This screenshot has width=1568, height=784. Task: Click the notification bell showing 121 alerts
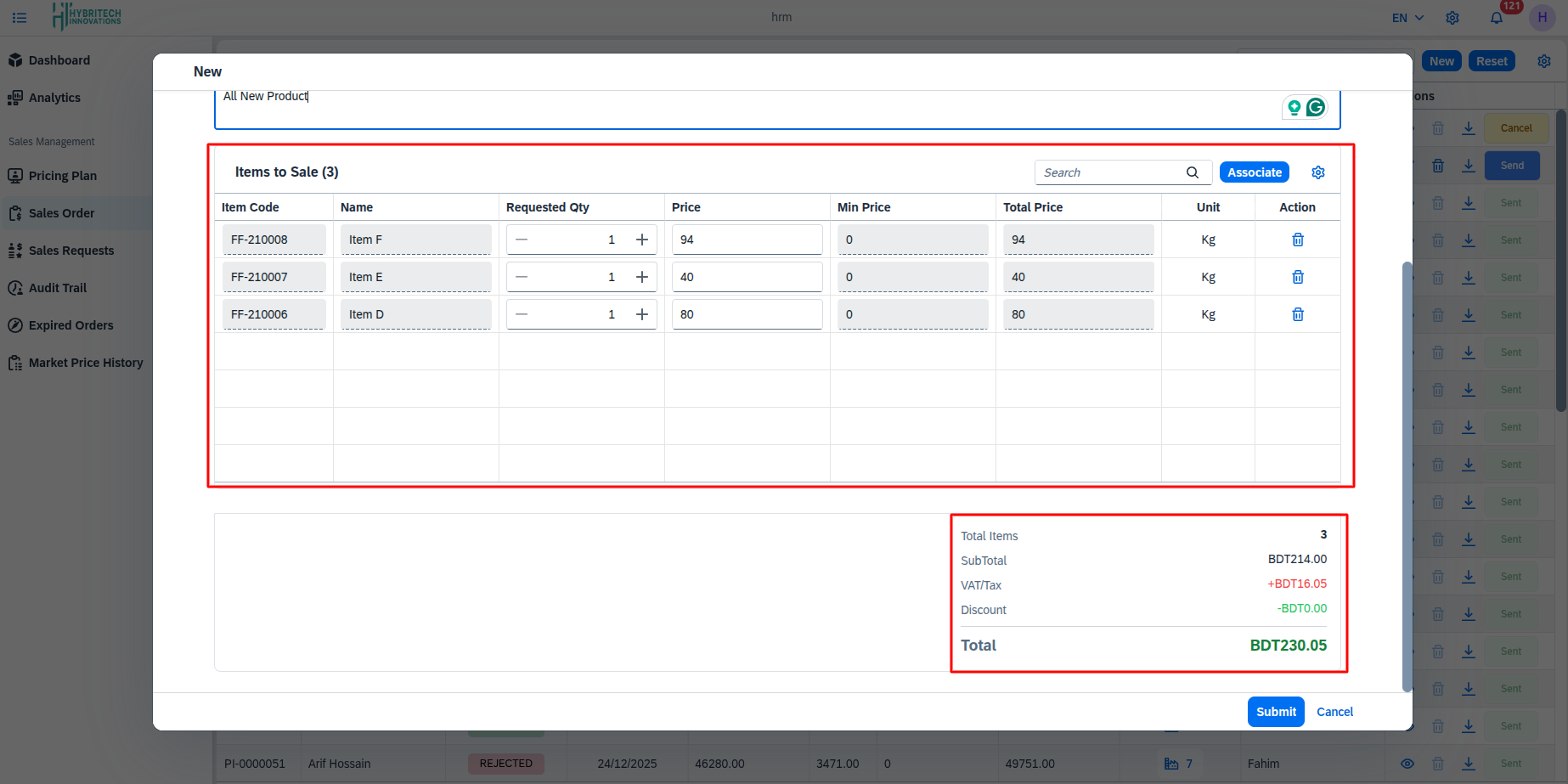coord(1497,17)
